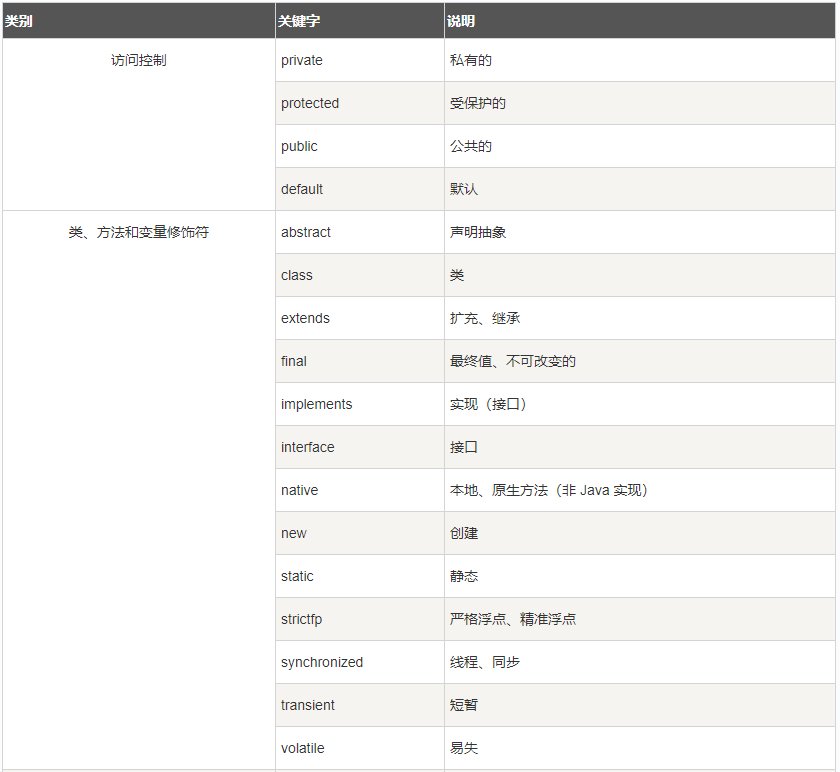Click the static keyword cell
The image size is (840, 772).
359,576
